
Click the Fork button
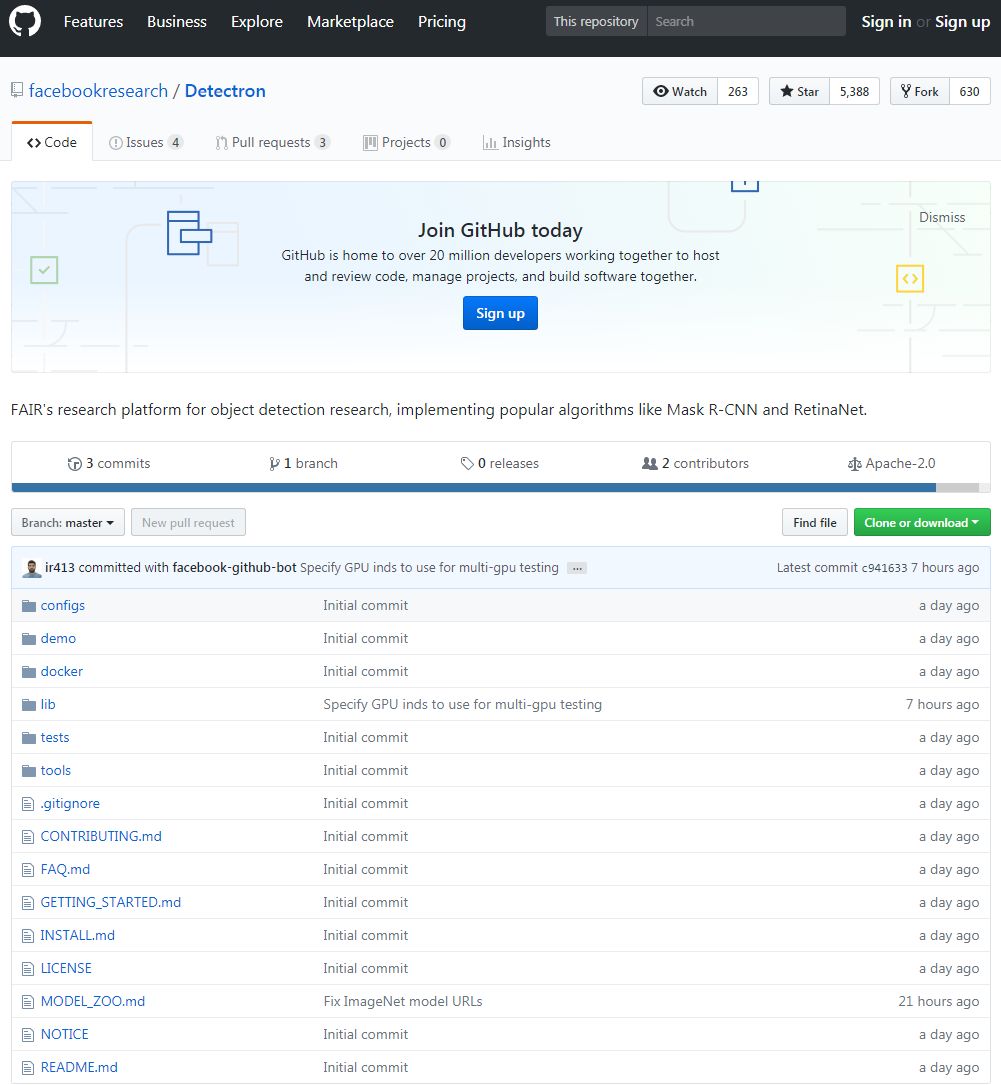point(920,91)
